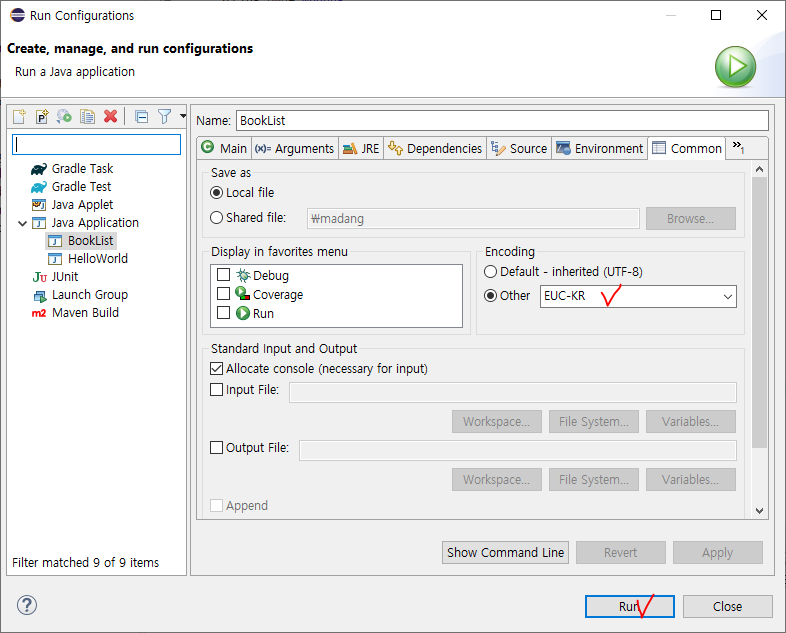Viewport: 786px width, 633px height.
Task: Click the New launch configuration icon
Action: pyautogui.click(x=19, y=117)
